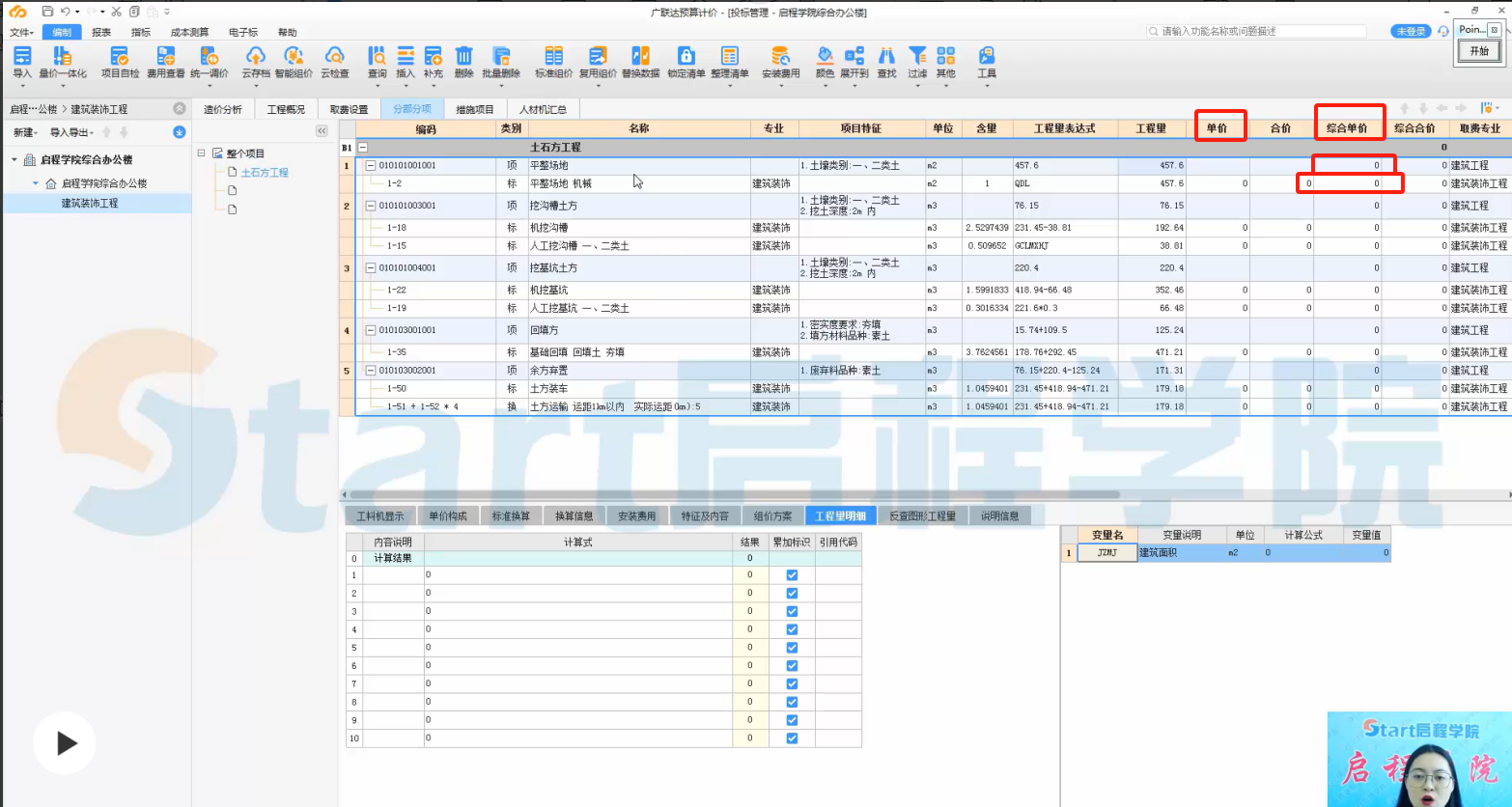Open the 成本测算 menu
The height and width of the screenshot is (807, 1512).
[189, 32]
